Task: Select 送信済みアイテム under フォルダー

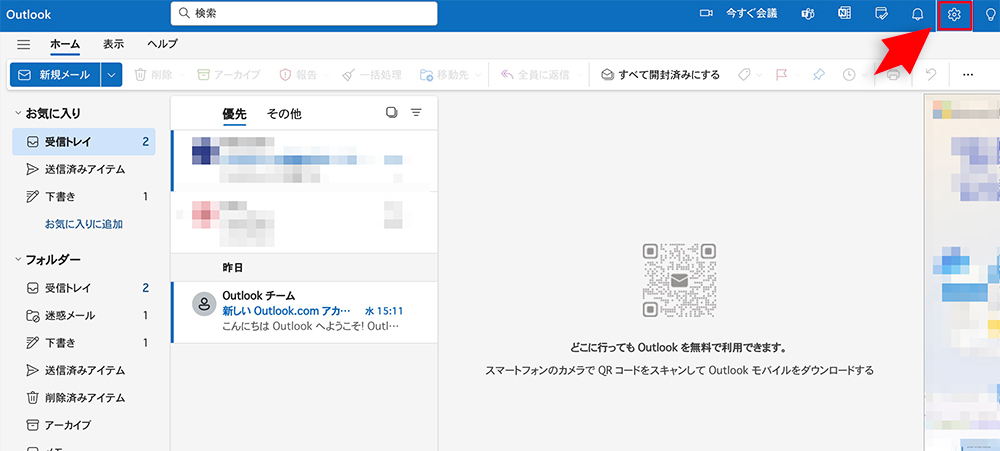Action: [x=84, y=370]
